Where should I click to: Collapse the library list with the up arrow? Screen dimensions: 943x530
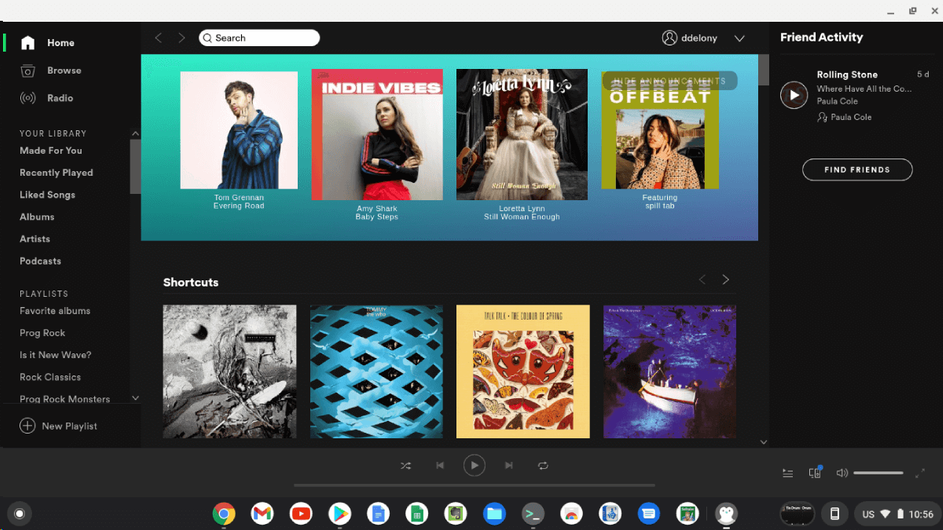pos(135,134)
